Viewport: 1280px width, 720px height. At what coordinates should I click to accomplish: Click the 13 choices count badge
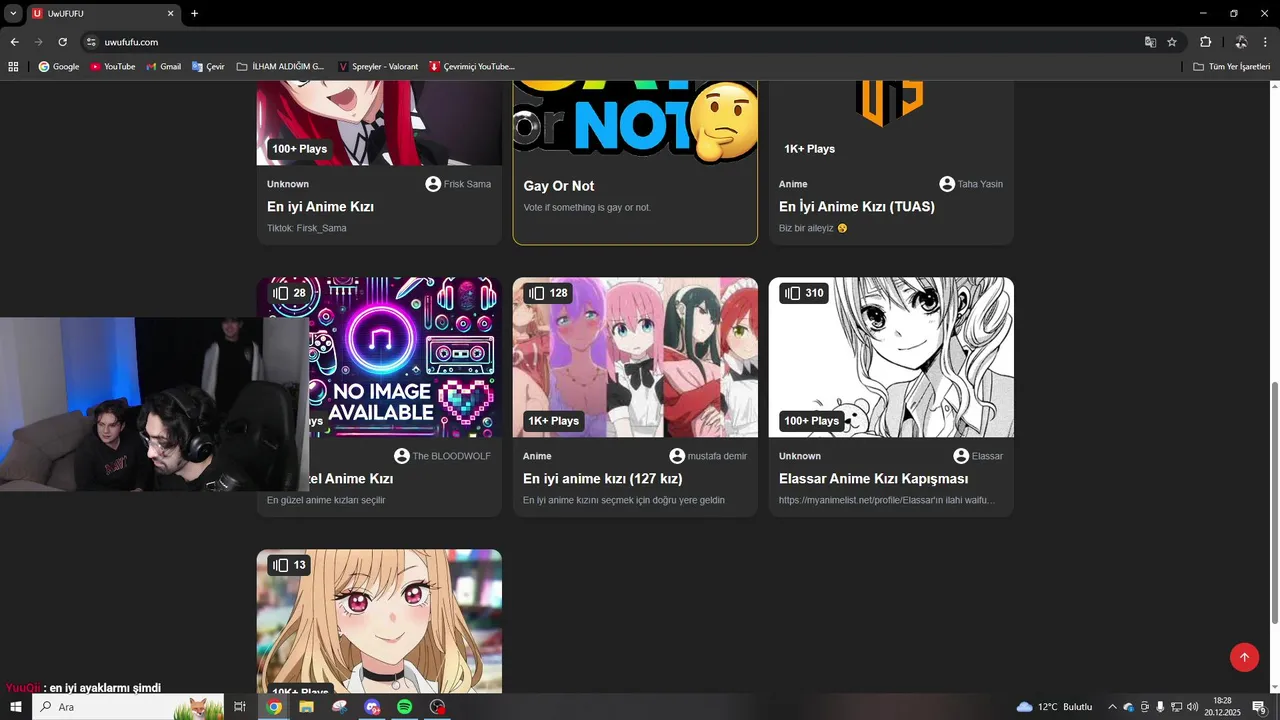pos(289,565)
